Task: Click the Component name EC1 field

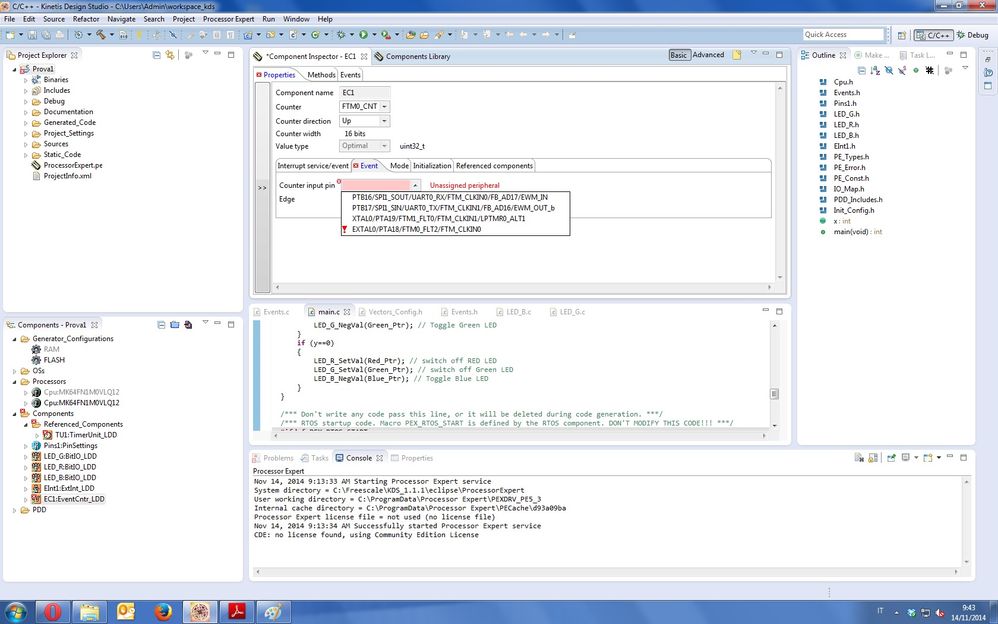Action: (365, 92)
